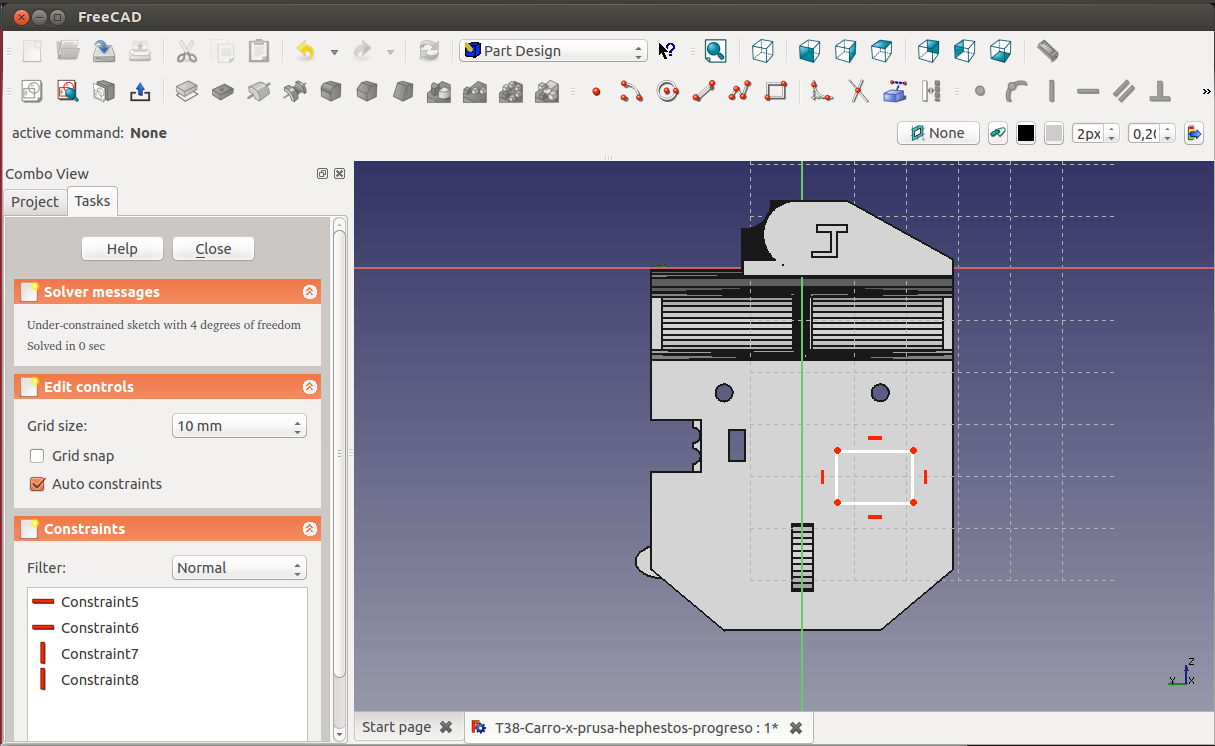Click the Help button in Tasks panel

point(122,249)
